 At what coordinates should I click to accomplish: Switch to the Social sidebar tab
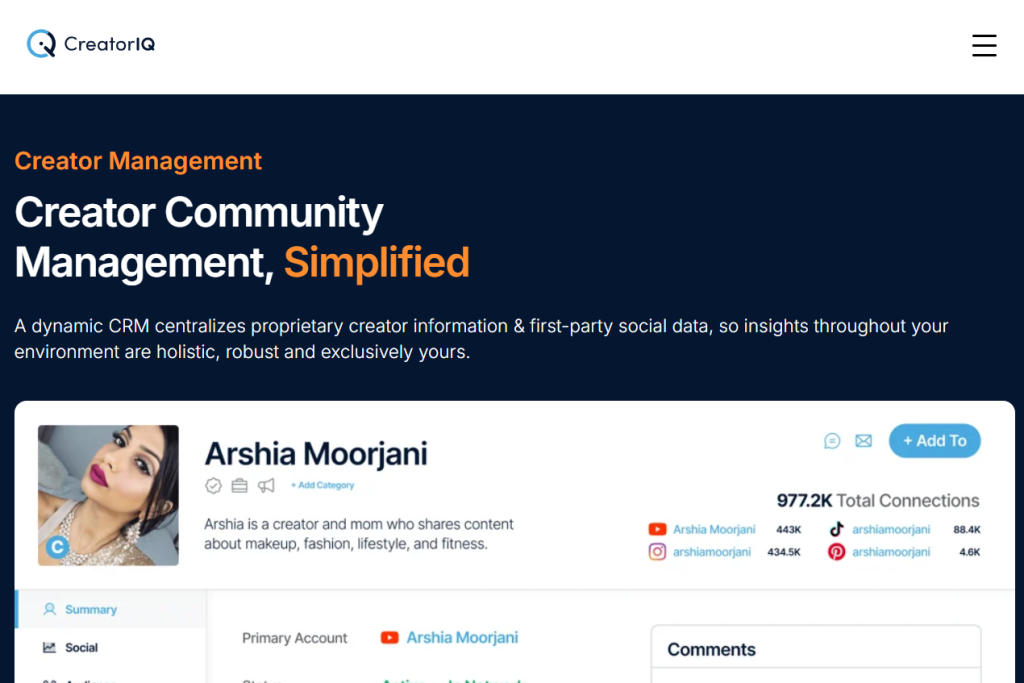coord(81,647)
